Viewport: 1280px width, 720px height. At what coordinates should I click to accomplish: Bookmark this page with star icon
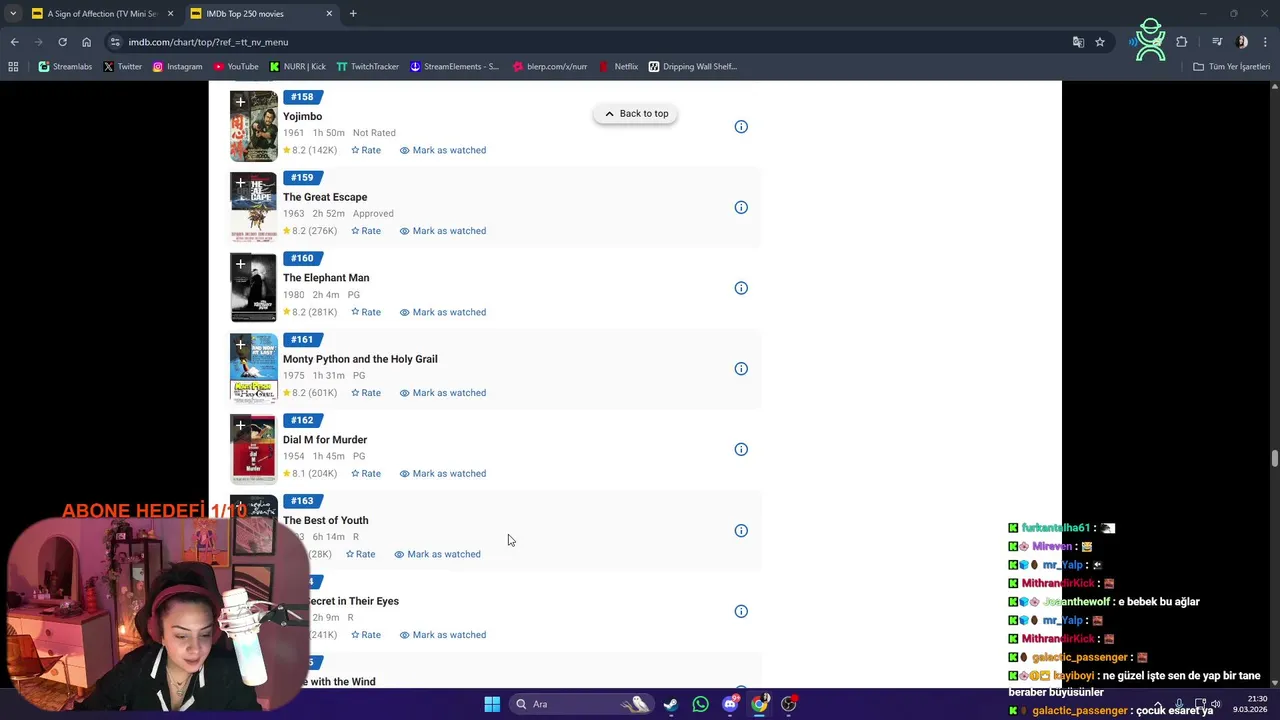click(x=1100, y=42)
